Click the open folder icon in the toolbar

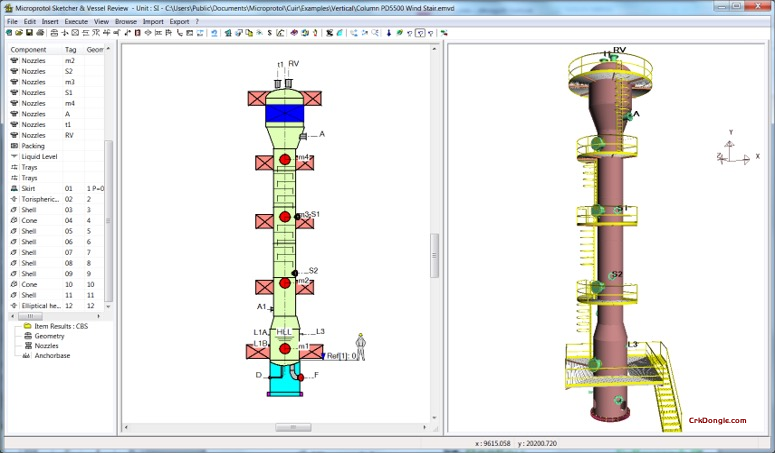tap(18, 33)
